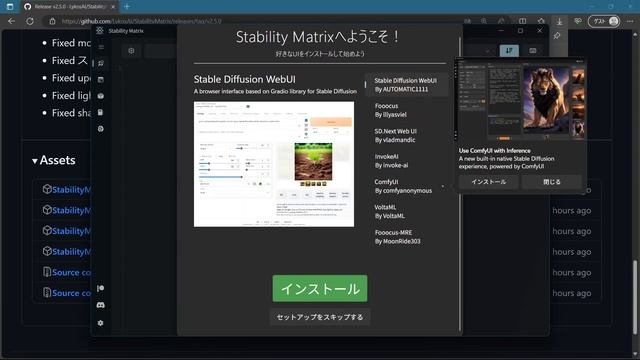Open the Guest profile menu
The width and height of the screenshot is (640, 360).
coord(604,21)
